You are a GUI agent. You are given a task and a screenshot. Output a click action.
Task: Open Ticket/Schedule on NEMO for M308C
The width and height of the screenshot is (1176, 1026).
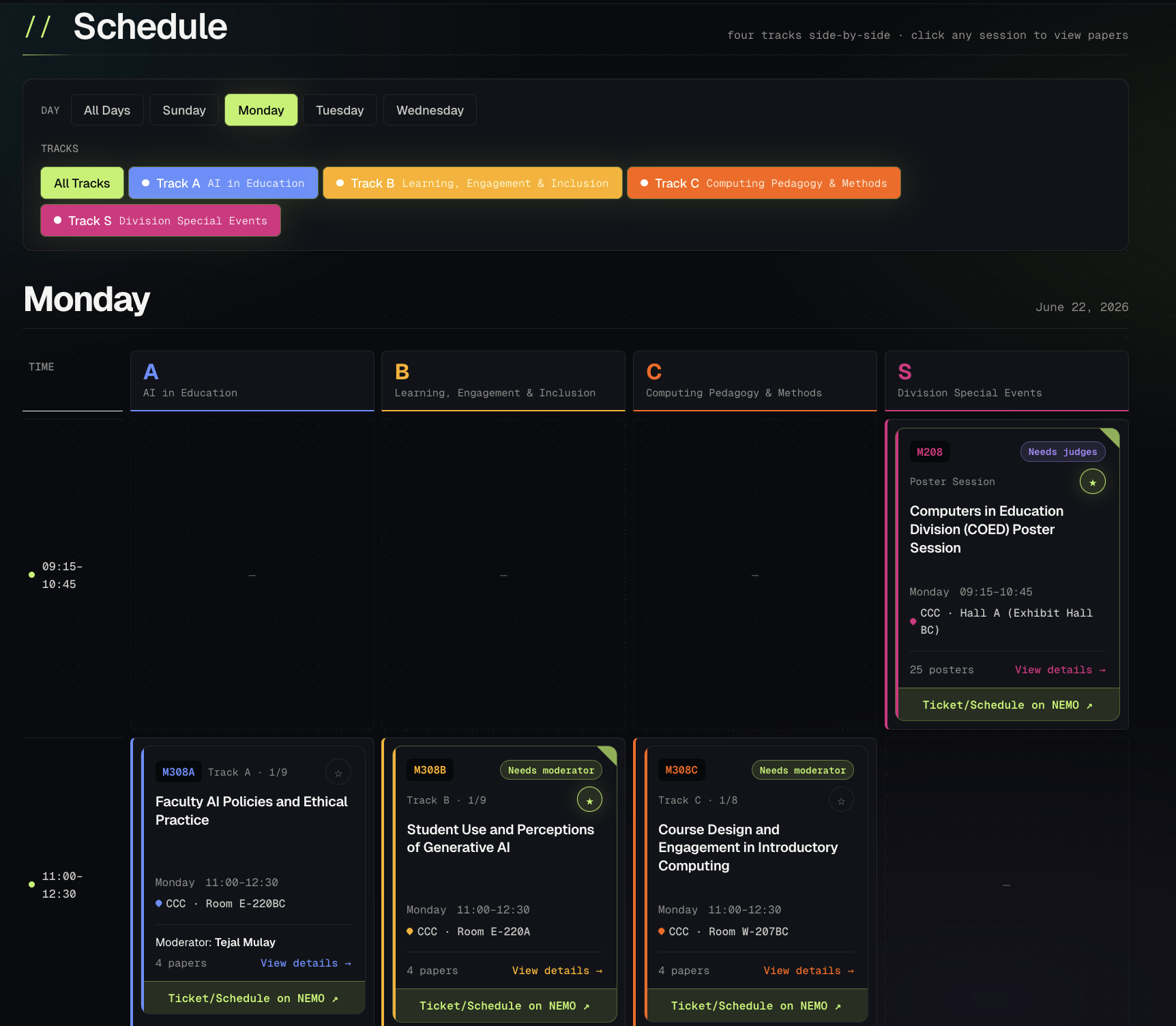point(756,1006)
